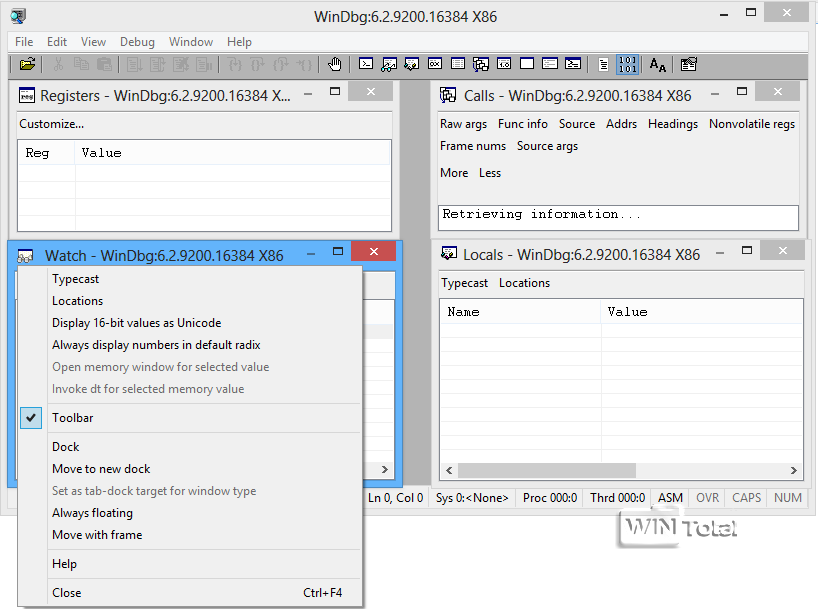Viewport: 818px width, 609px height.
Task: Click More in the Calls window
Action: [454, 173]
